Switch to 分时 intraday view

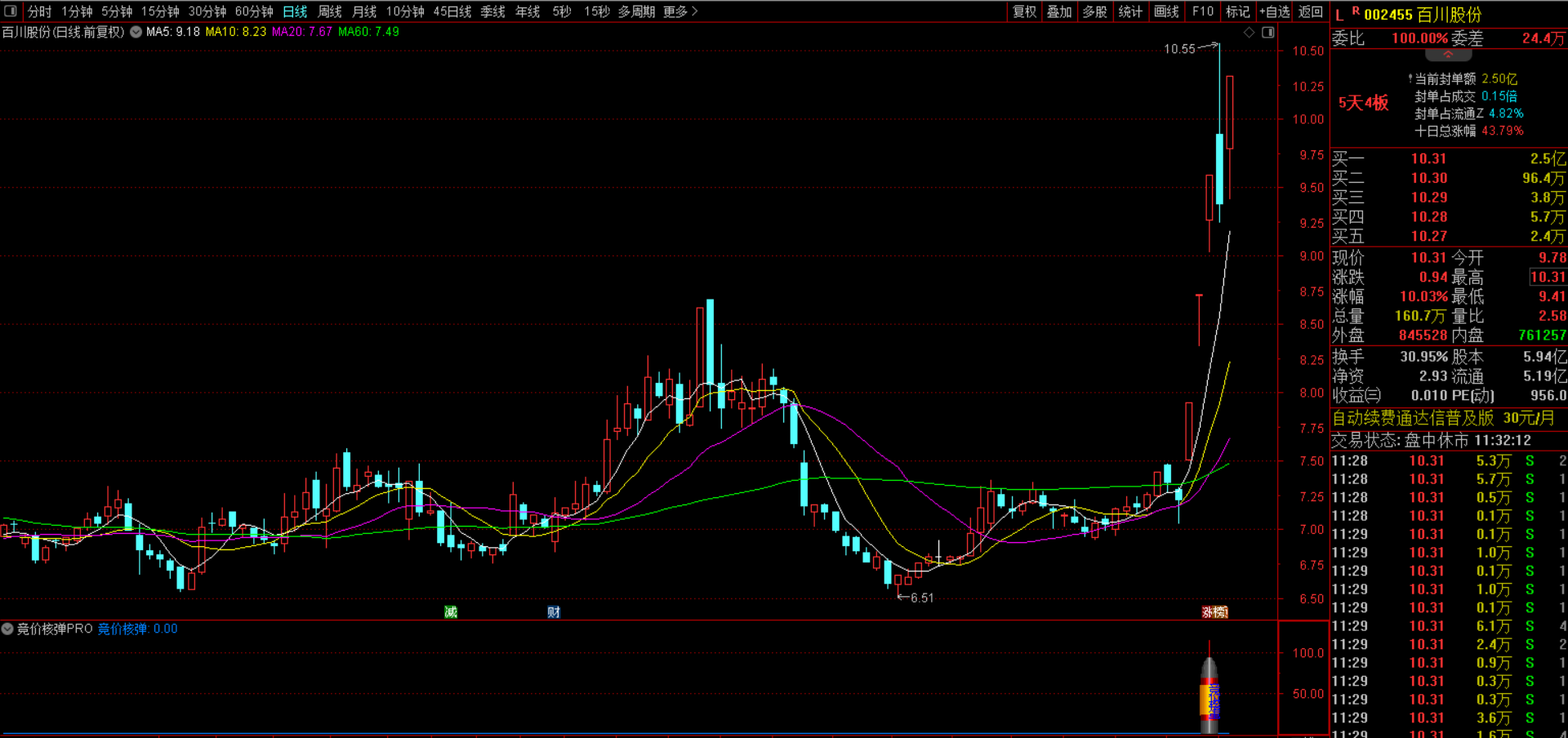39,11
